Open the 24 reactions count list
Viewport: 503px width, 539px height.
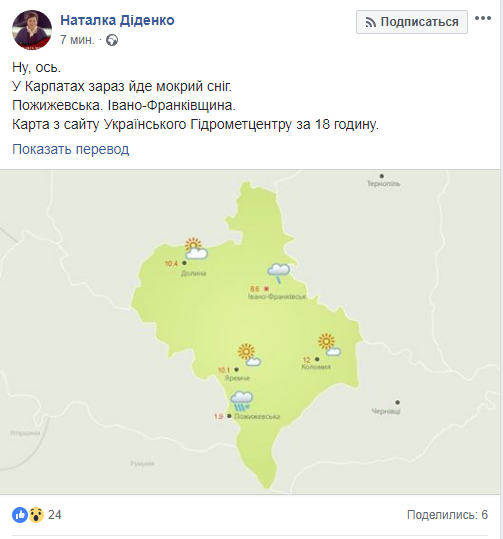point(55,515)
